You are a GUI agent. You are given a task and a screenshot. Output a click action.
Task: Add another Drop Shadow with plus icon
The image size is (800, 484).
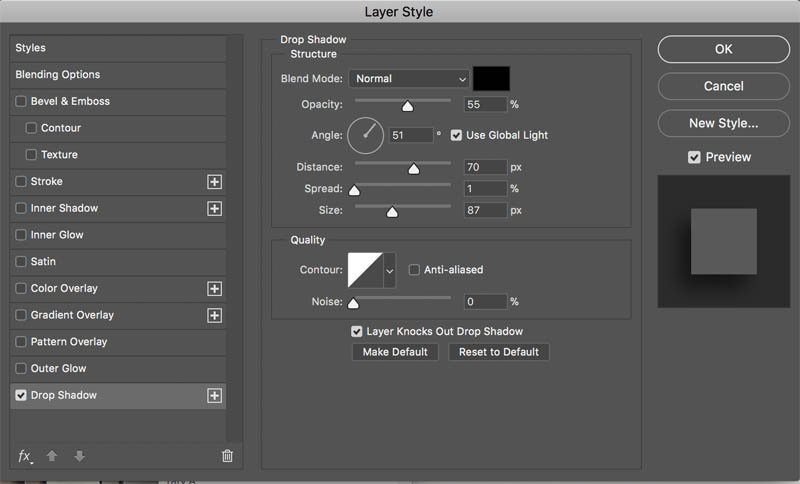tap(214, 395)
